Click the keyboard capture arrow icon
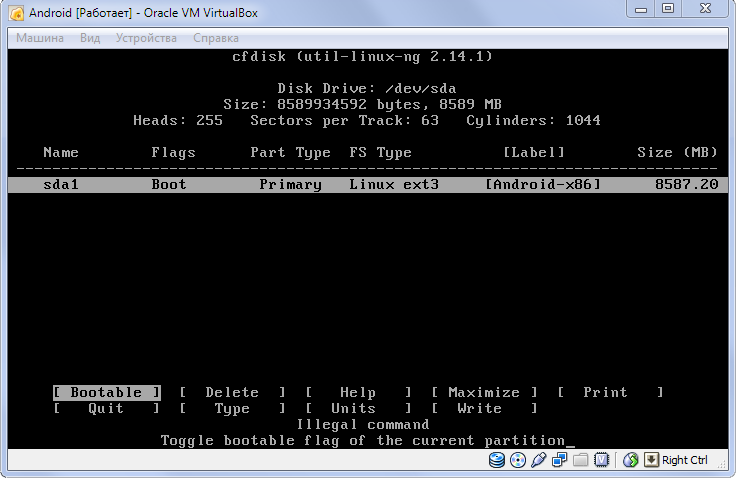Viewport: 736px width, 478px height. (651, 460)
